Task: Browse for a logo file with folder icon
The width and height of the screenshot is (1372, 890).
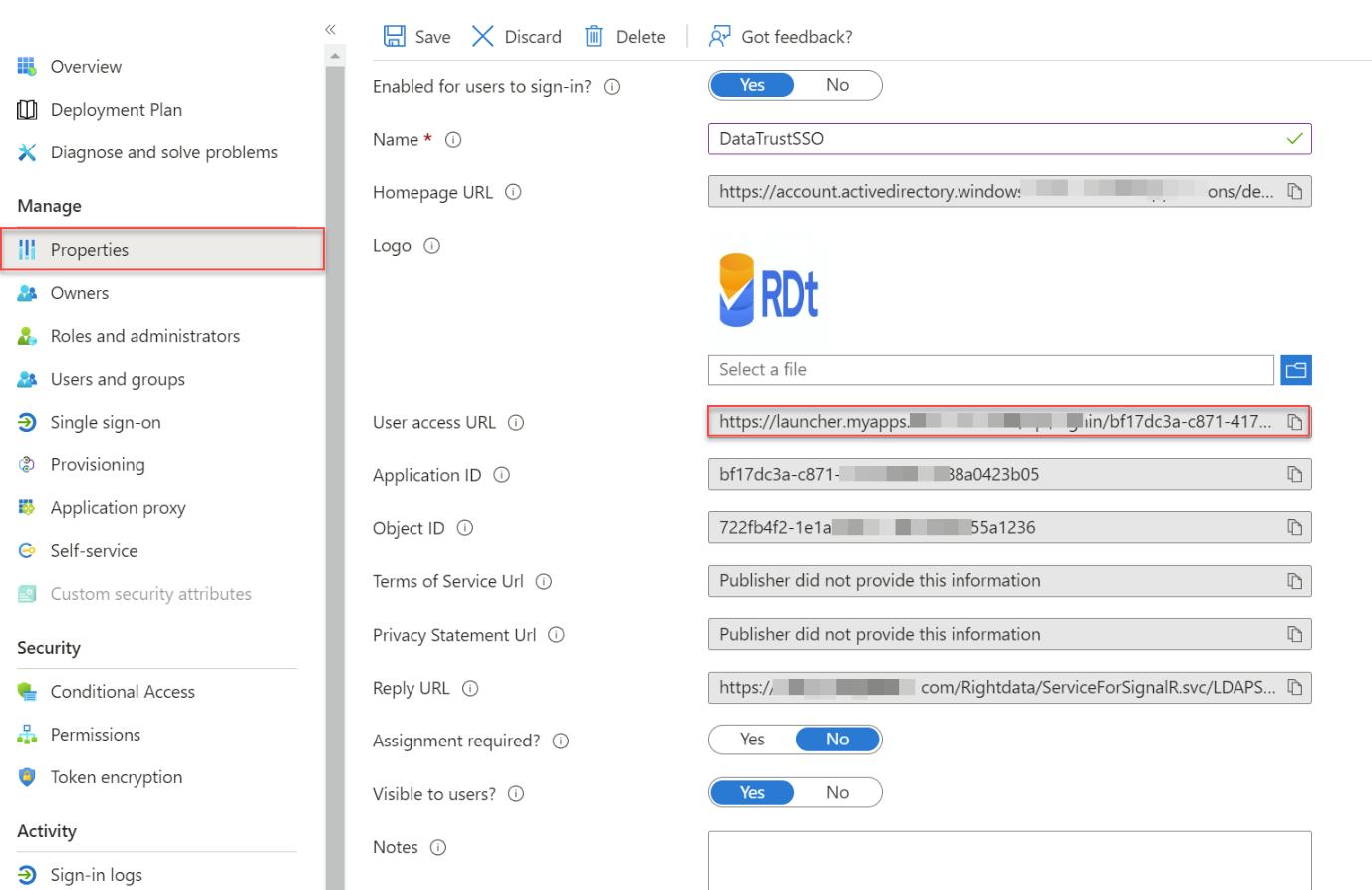Action: [x=1295, y=370]
